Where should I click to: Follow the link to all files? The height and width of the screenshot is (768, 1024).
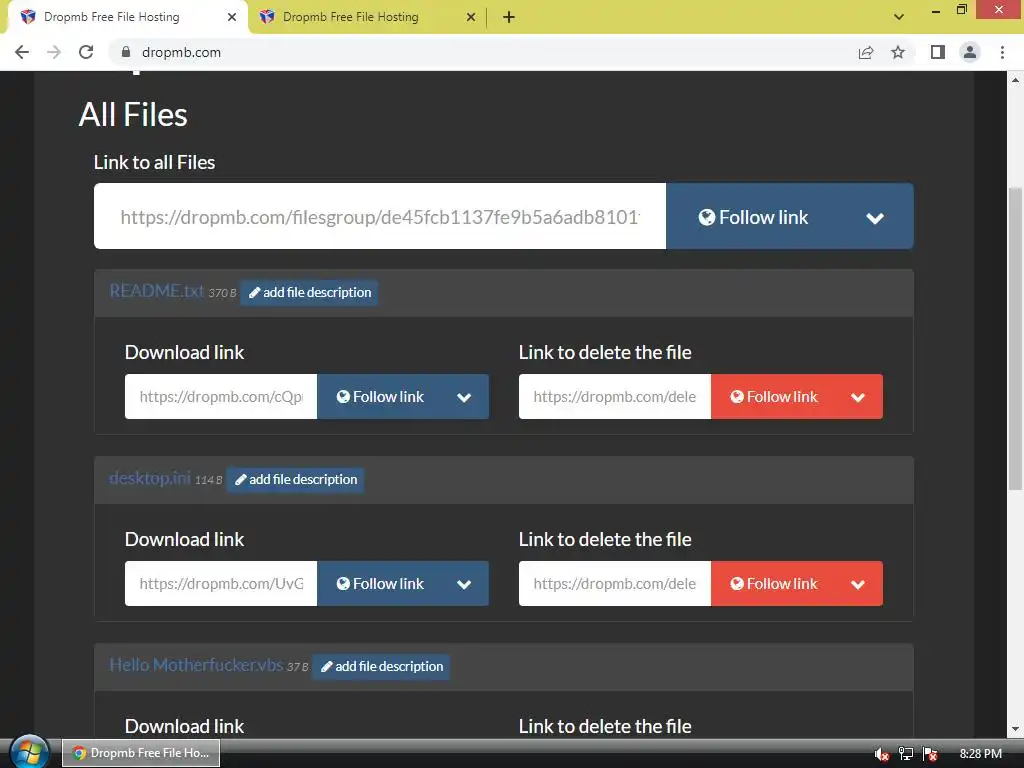[753, 217]
